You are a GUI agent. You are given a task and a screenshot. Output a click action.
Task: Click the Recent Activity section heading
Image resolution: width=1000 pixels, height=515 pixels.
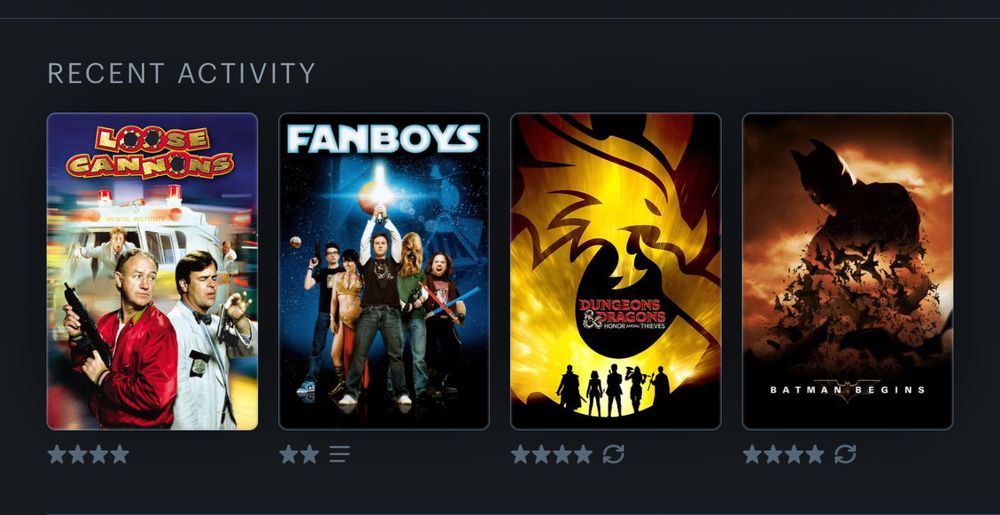pyautogui.click(x=182, y=73)
